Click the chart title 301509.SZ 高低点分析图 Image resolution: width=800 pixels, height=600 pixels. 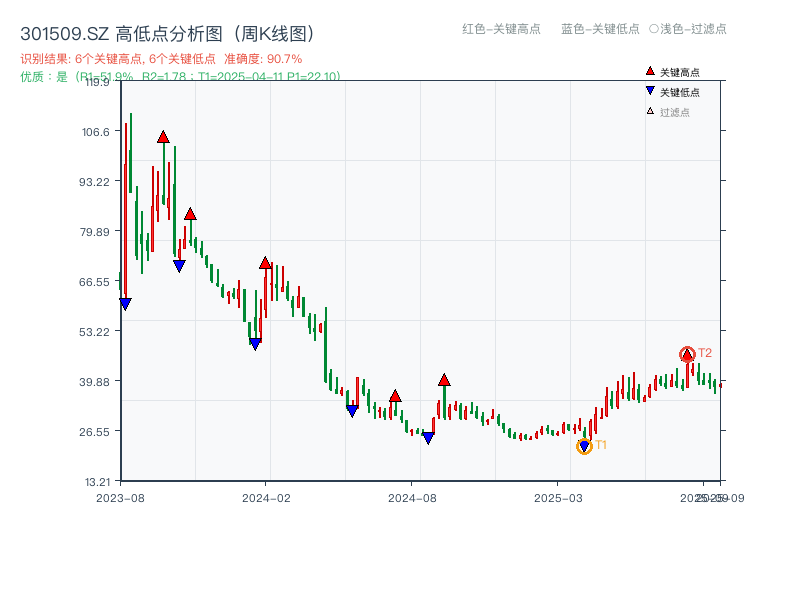[140, 31]
